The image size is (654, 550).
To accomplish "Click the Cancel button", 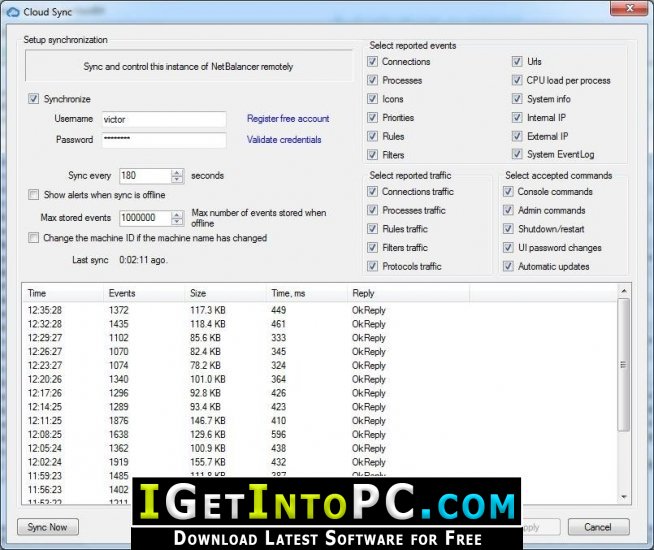I will click(598, 527).
